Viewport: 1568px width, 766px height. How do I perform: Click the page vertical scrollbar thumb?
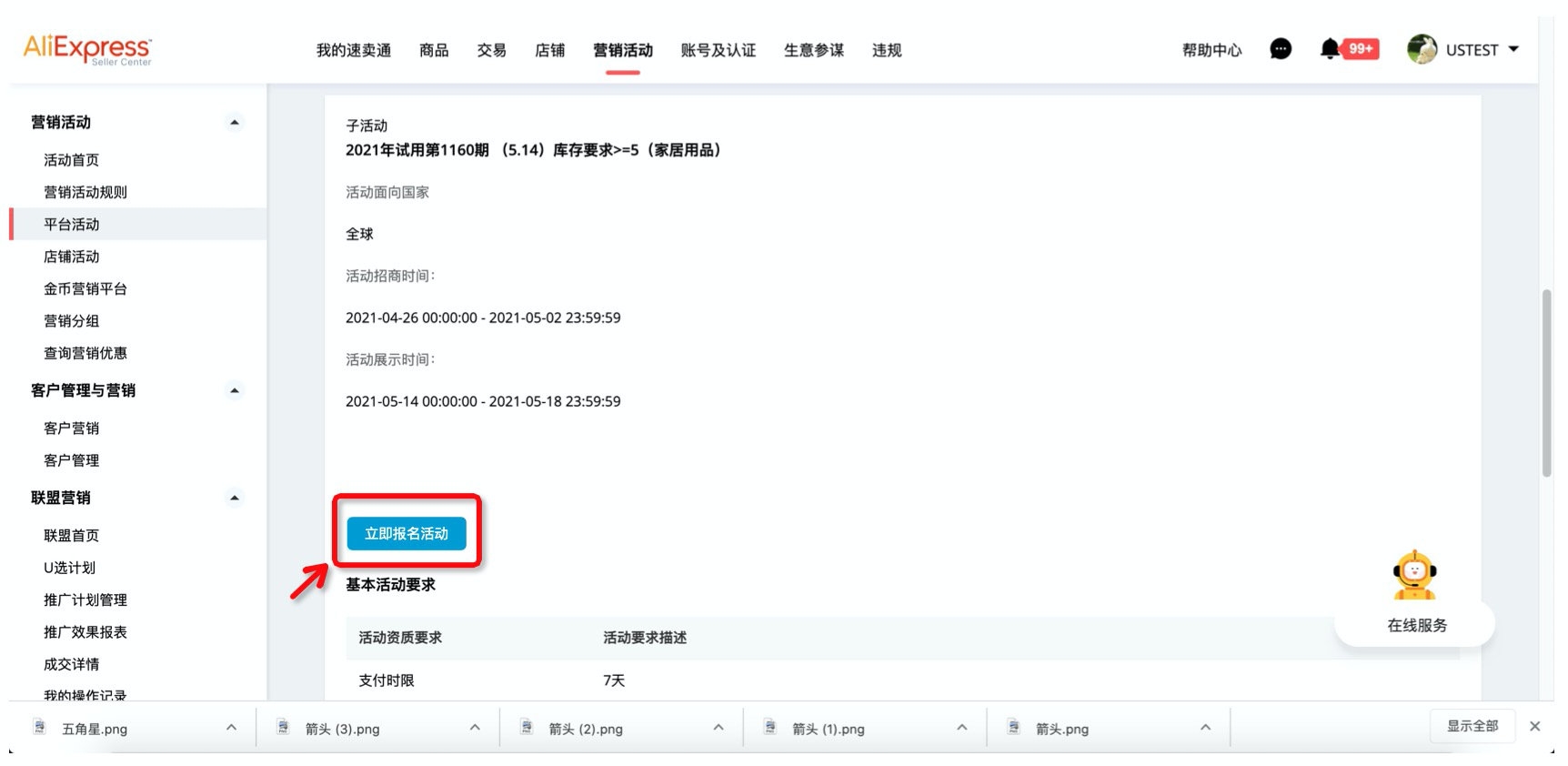click(1546, 383)
